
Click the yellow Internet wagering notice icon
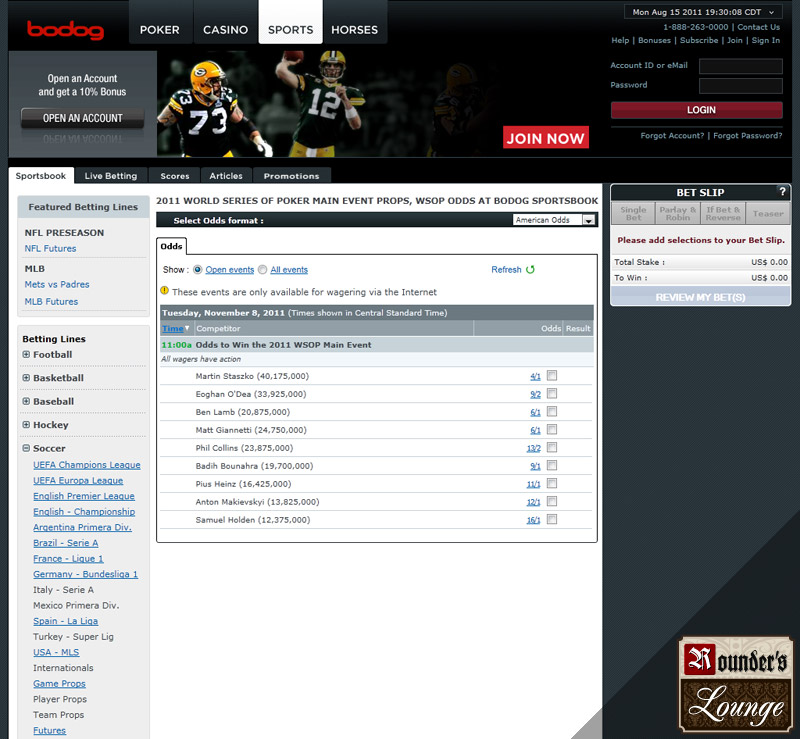164,291
